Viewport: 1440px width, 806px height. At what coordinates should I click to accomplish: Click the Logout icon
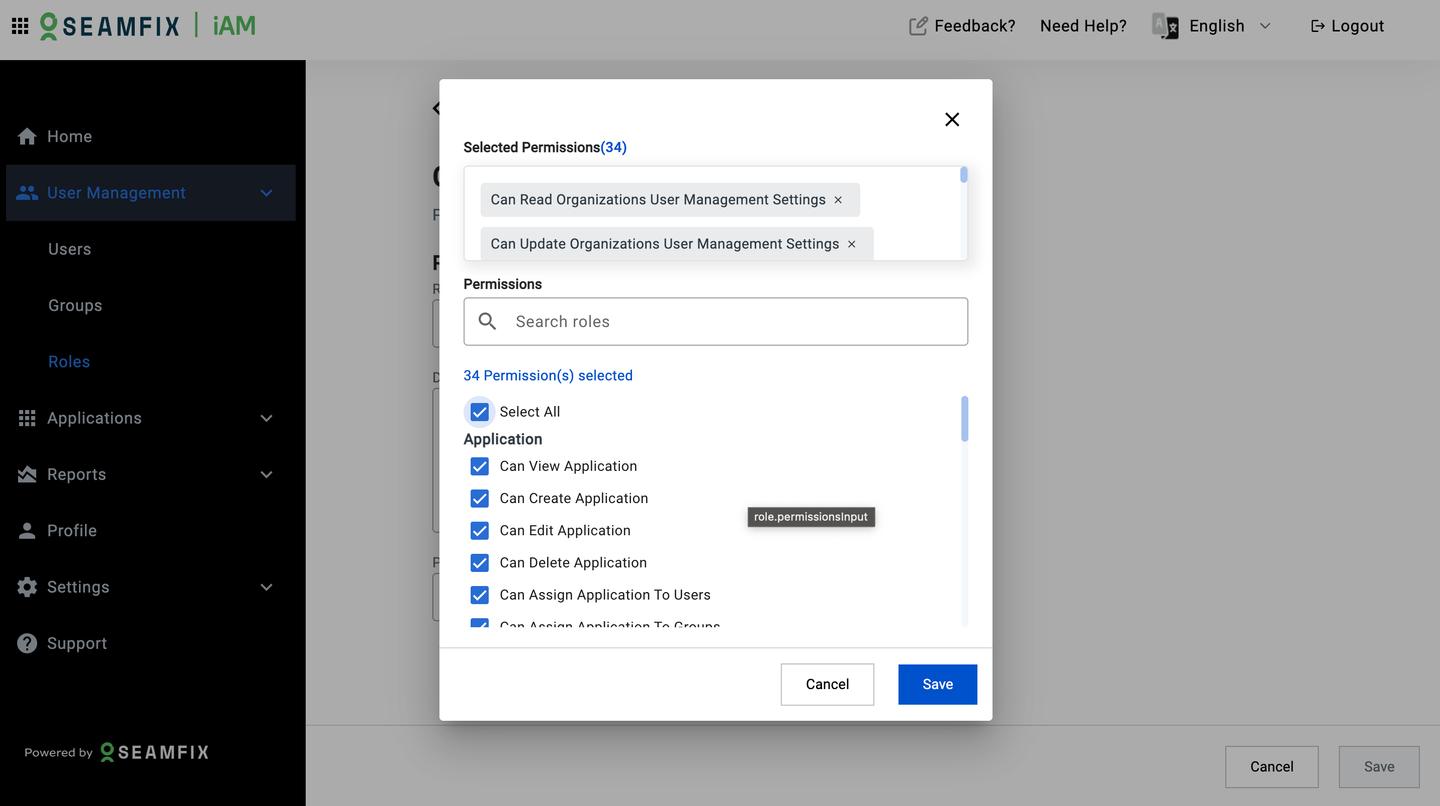(1317, 26)
